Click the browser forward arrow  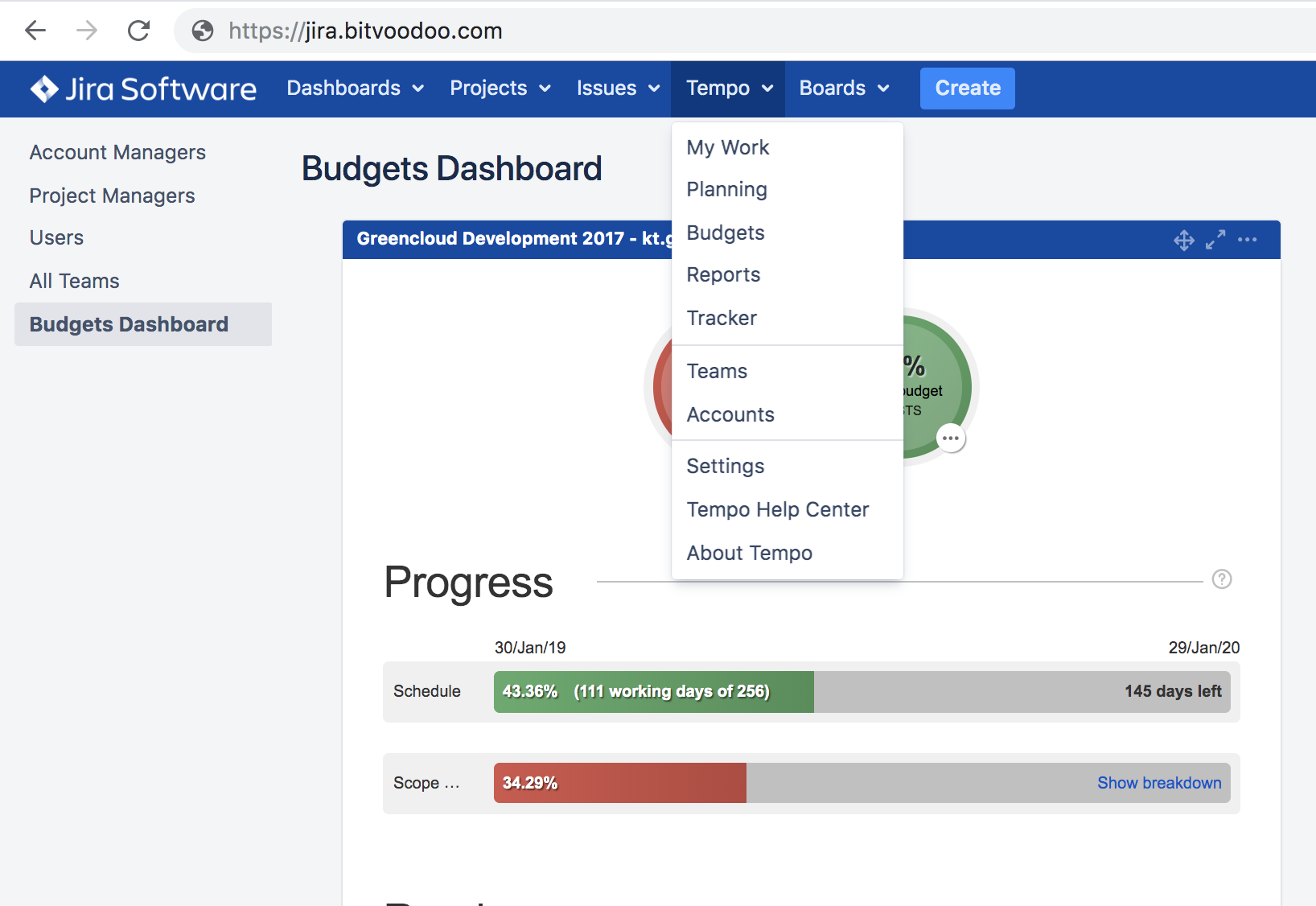tap(87, 31)
